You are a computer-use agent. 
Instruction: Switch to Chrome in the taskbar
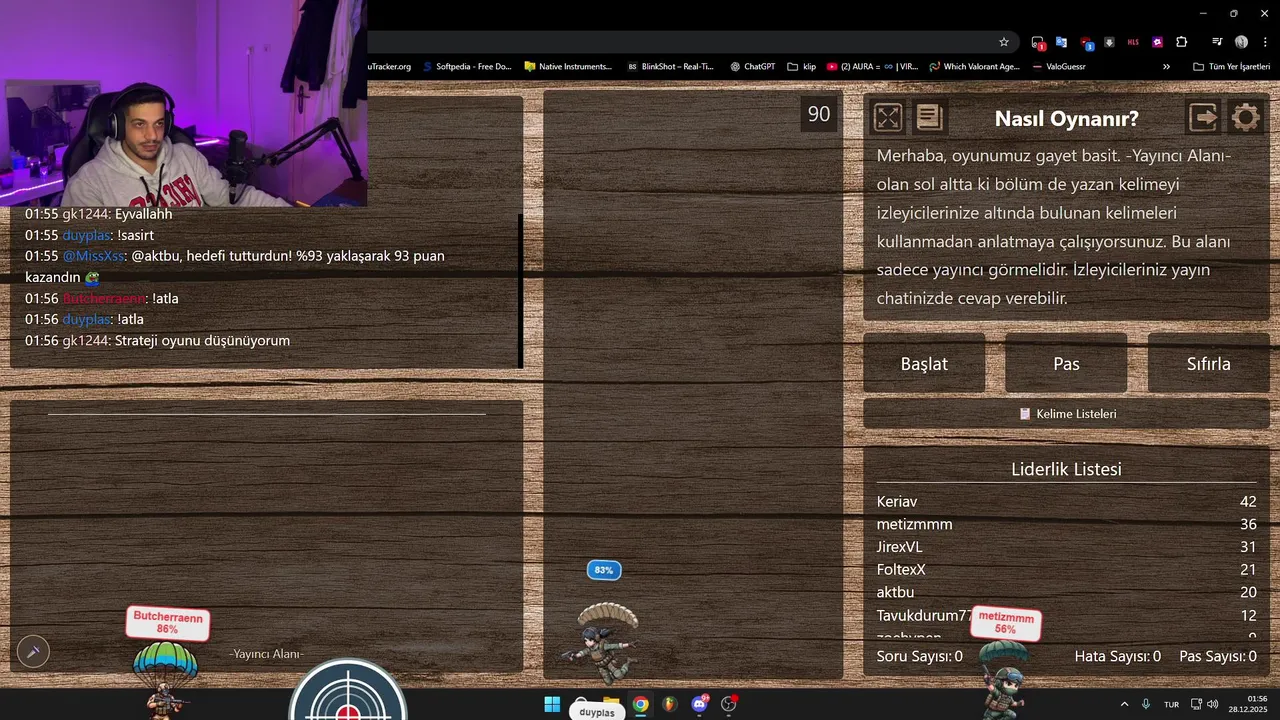[x=640, y=704]
